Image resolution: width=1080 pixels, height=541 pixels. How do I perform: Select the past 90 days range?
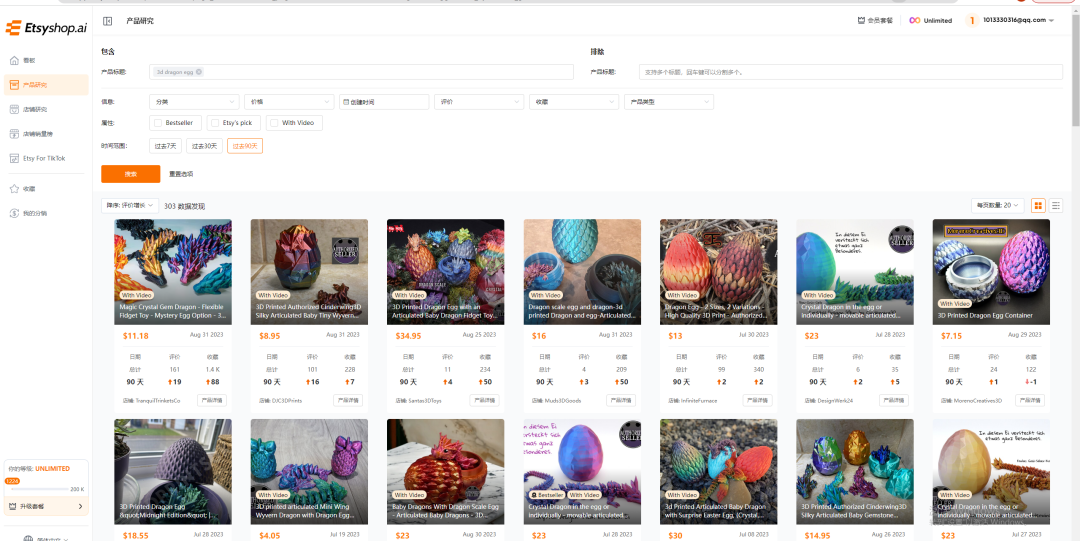(x=245, y=146)
